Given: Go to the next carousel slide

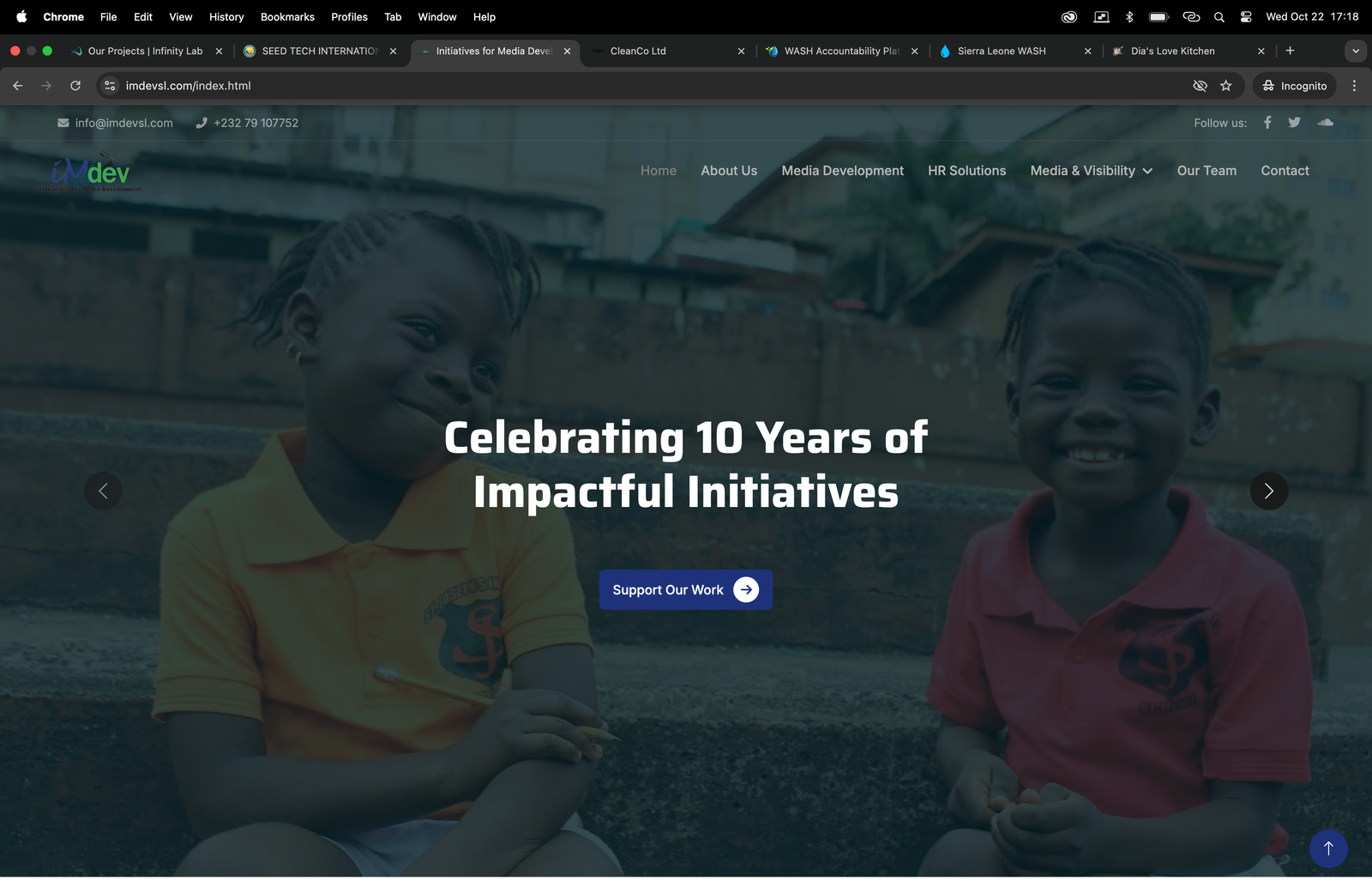Looking at the screenshot, I should click(1268, 491).
